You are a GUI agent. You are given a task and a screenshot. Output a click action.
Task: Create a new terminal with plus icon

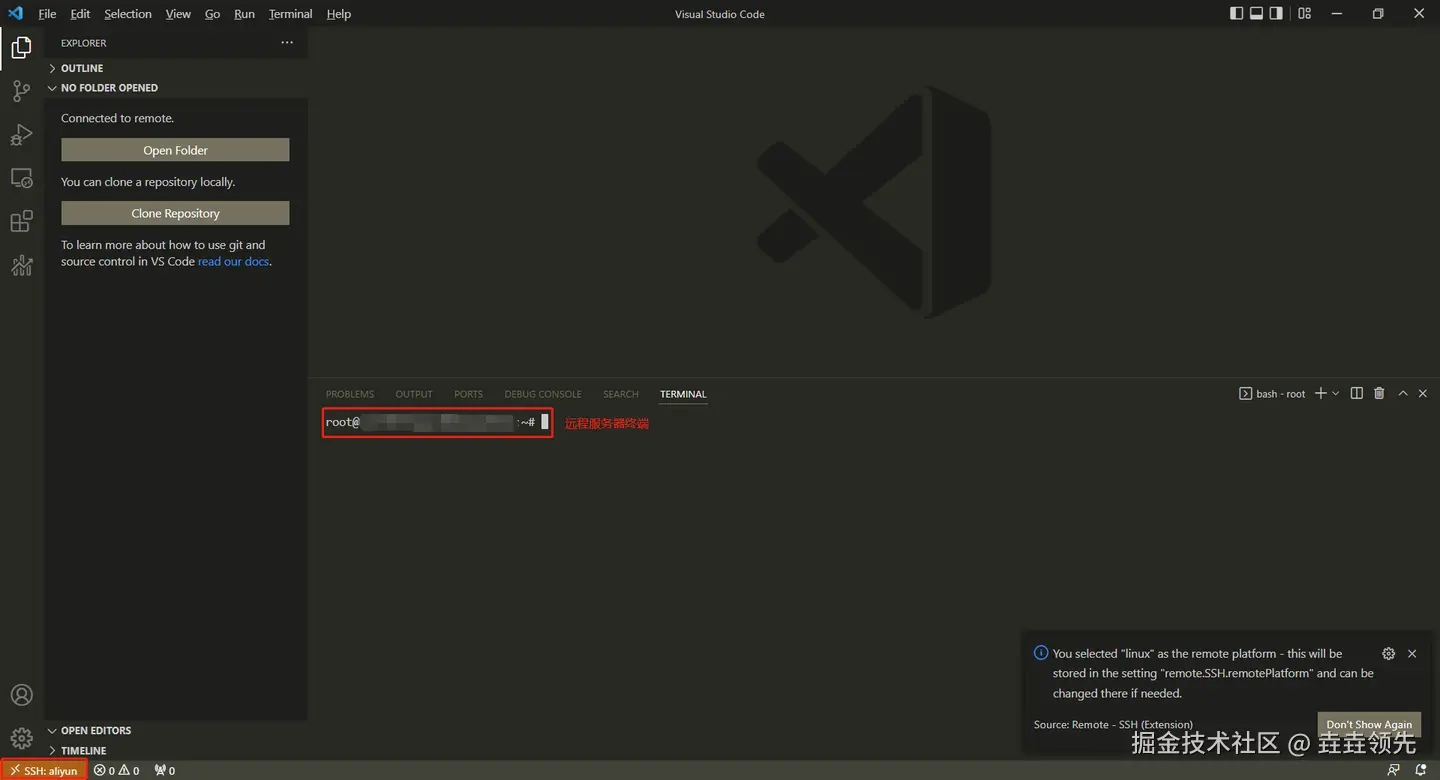point(1321,393)
